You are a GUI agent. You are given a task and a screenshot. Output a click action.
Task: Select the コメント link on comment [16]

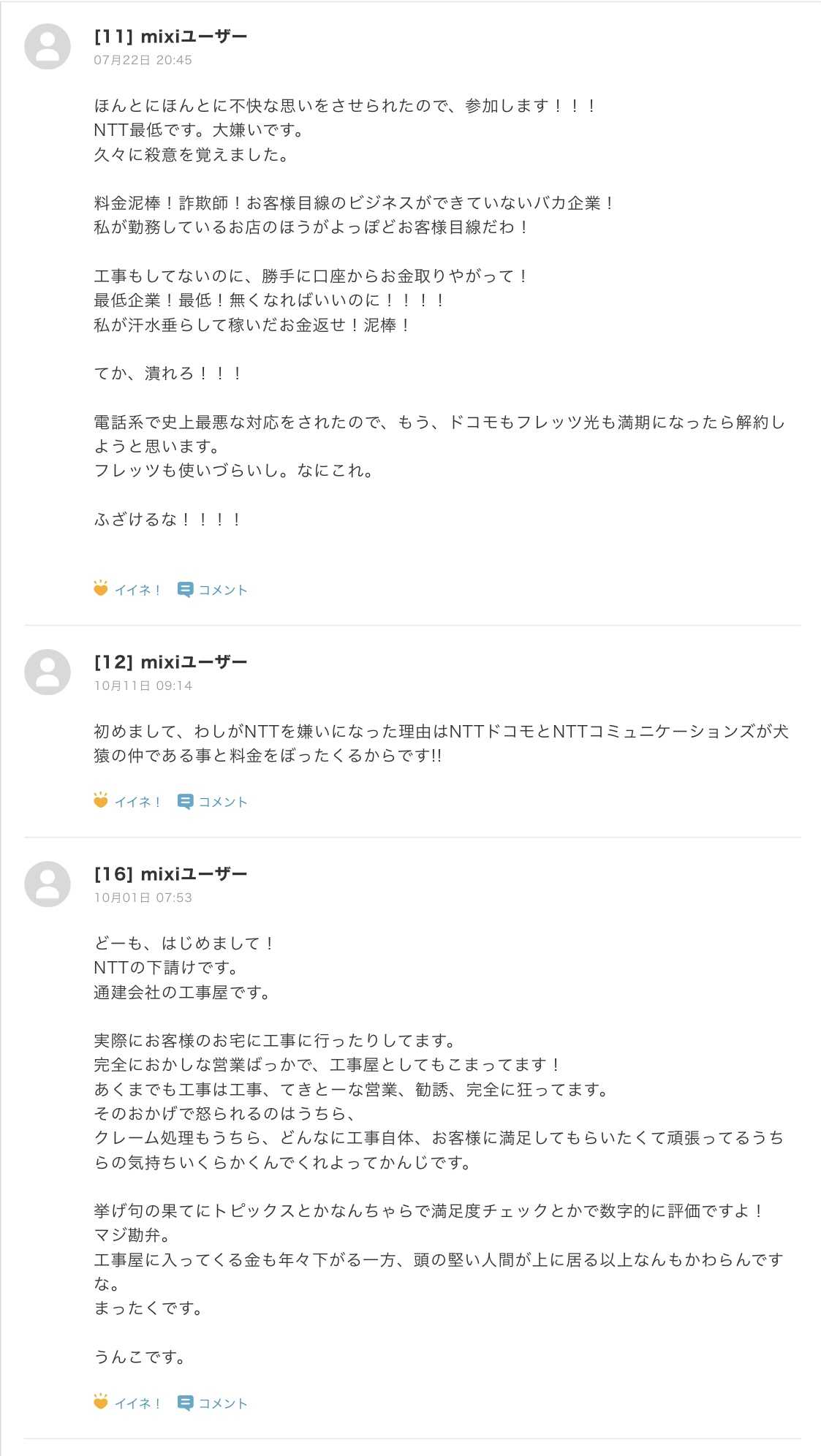[x=223, y=1403]
